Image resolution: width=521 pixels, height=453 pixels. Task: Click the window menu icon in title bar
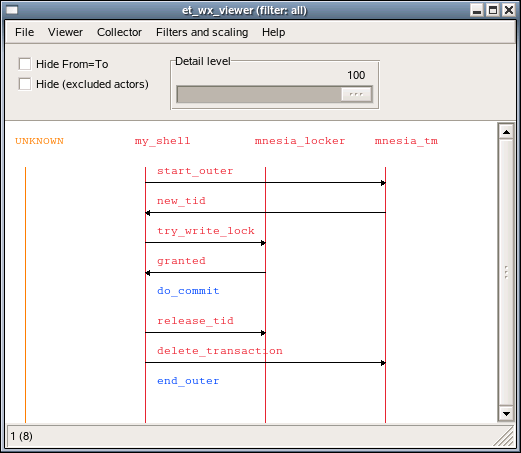click(x=12, y=10)
